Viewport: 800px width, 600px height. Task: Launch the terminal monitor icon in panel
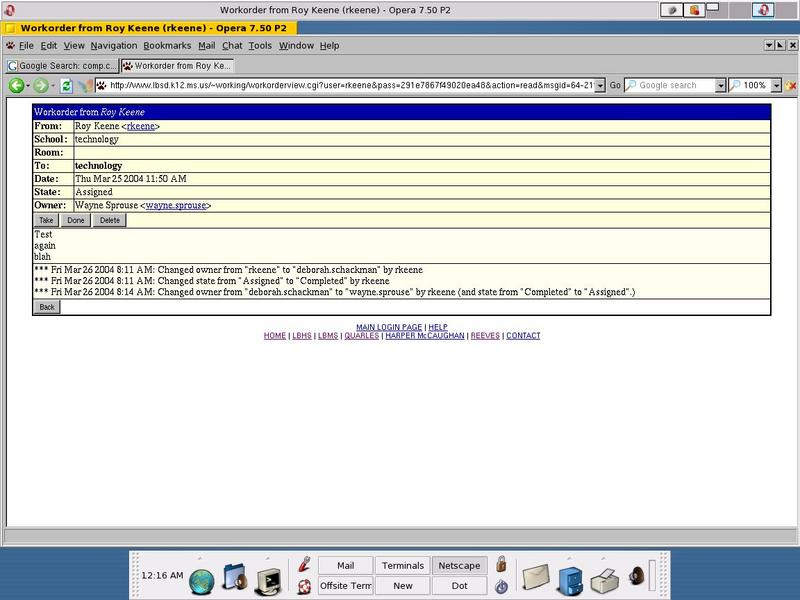[268, 582]
